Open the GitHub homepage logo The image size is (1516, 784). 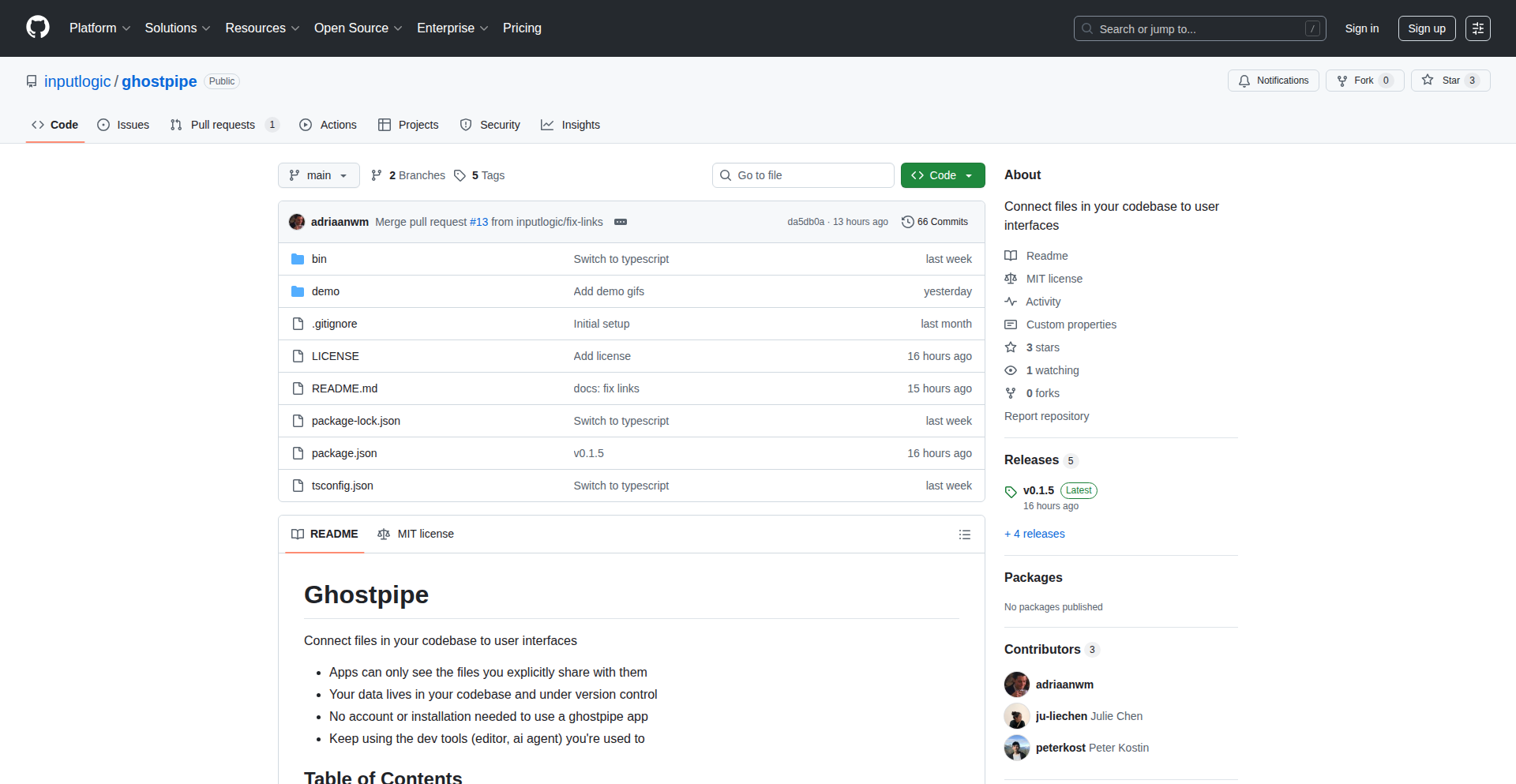38,28
